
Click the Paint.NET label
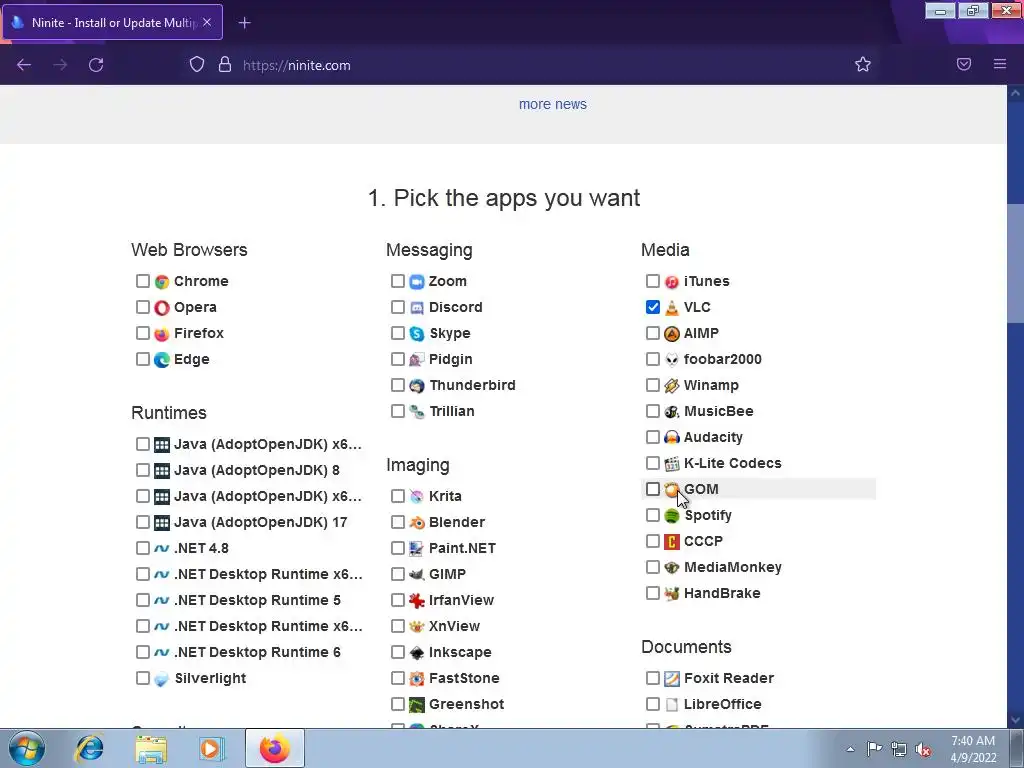click(462, 548)
